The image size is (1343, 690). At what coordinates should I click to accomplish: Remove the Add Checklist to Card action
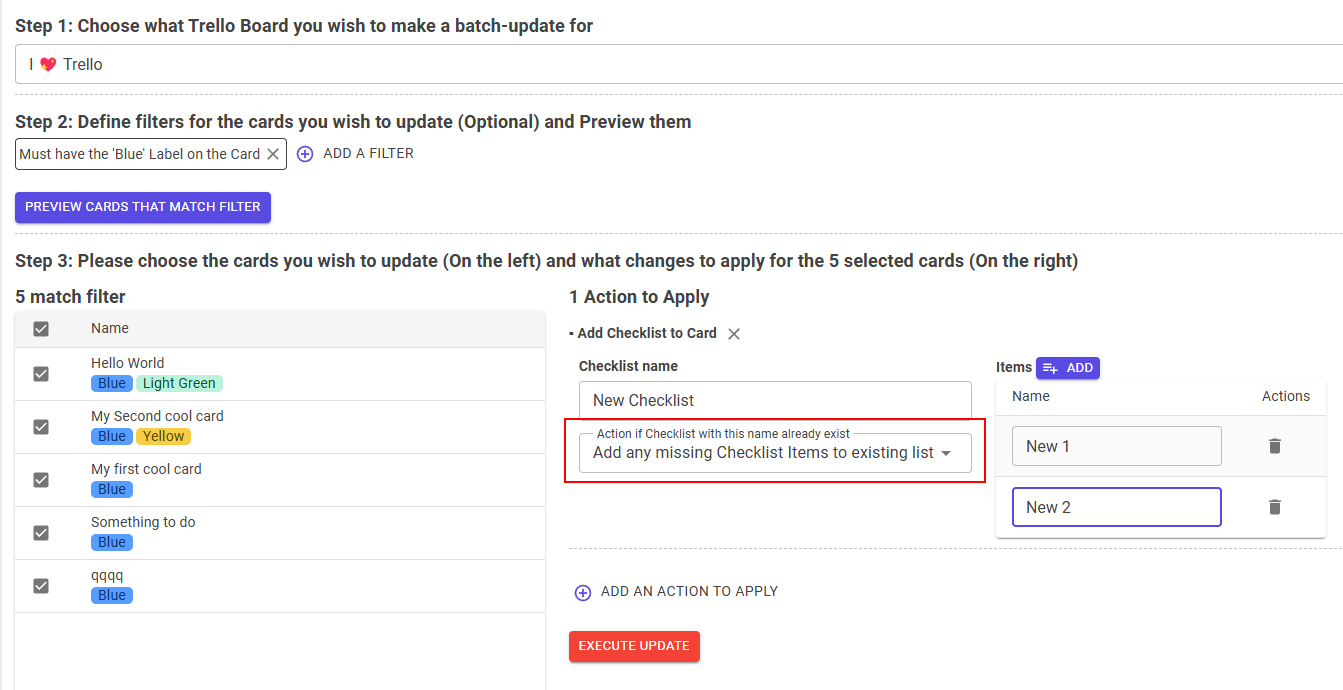[733, 333]
